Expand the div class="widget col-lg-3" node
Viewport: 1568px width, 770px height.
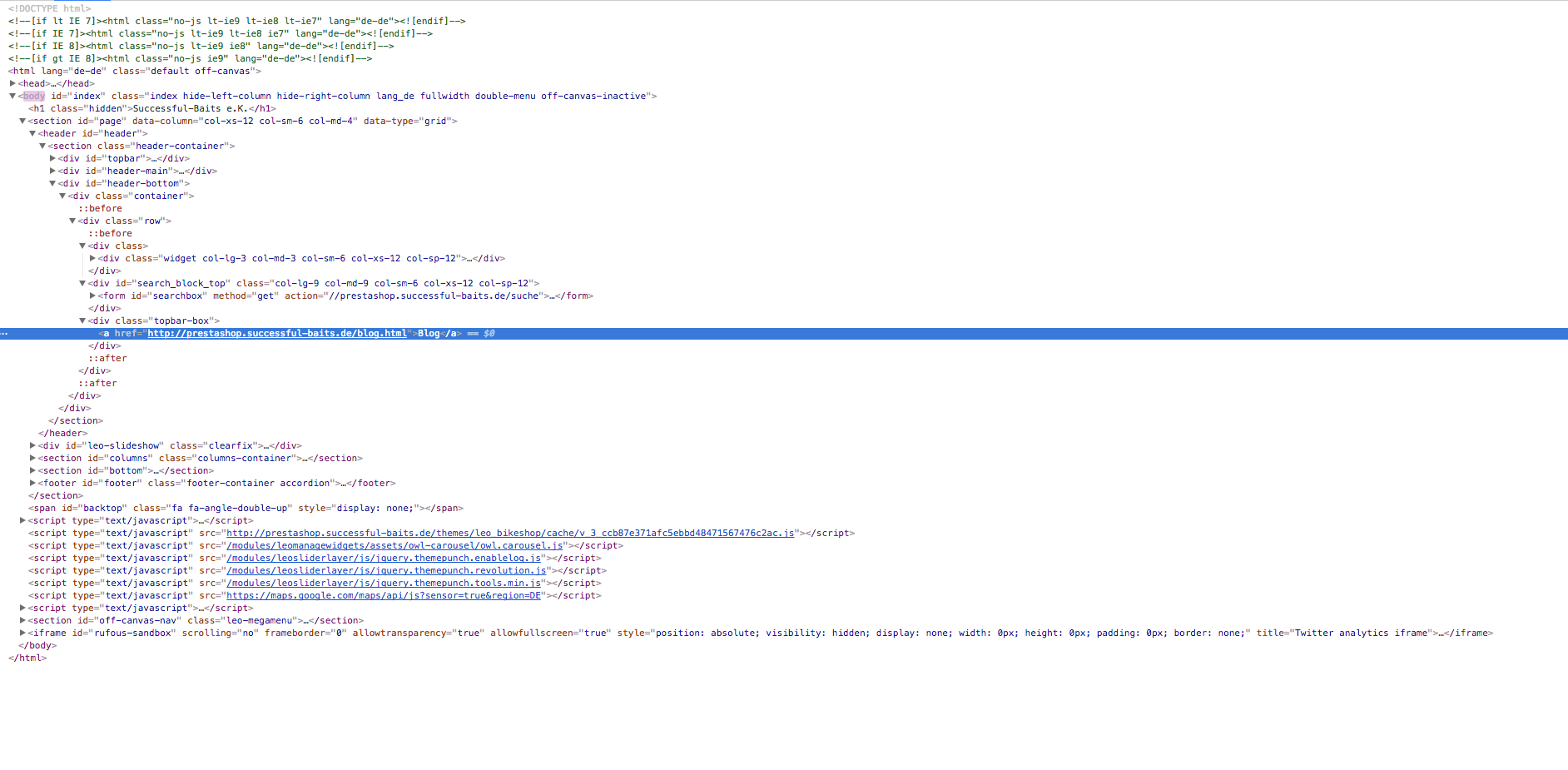click(x=92, y=258)
